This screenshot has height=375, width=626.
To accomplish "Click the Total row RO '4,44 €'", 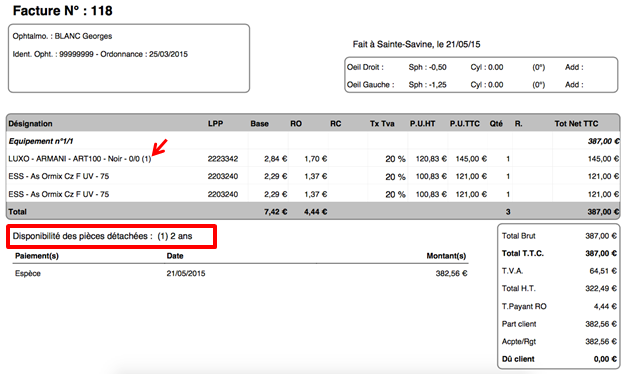I will coord(315,212).
